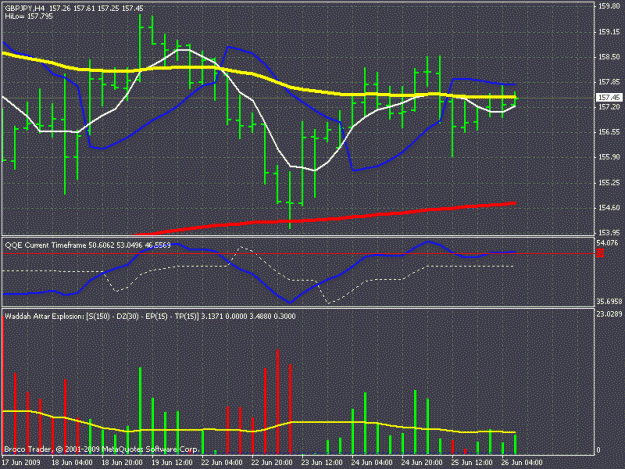The width and height of the screenshot is (625, 469).
Task: Select the 18 Jun 20:00 time label
Action: [x=122, y=462]
